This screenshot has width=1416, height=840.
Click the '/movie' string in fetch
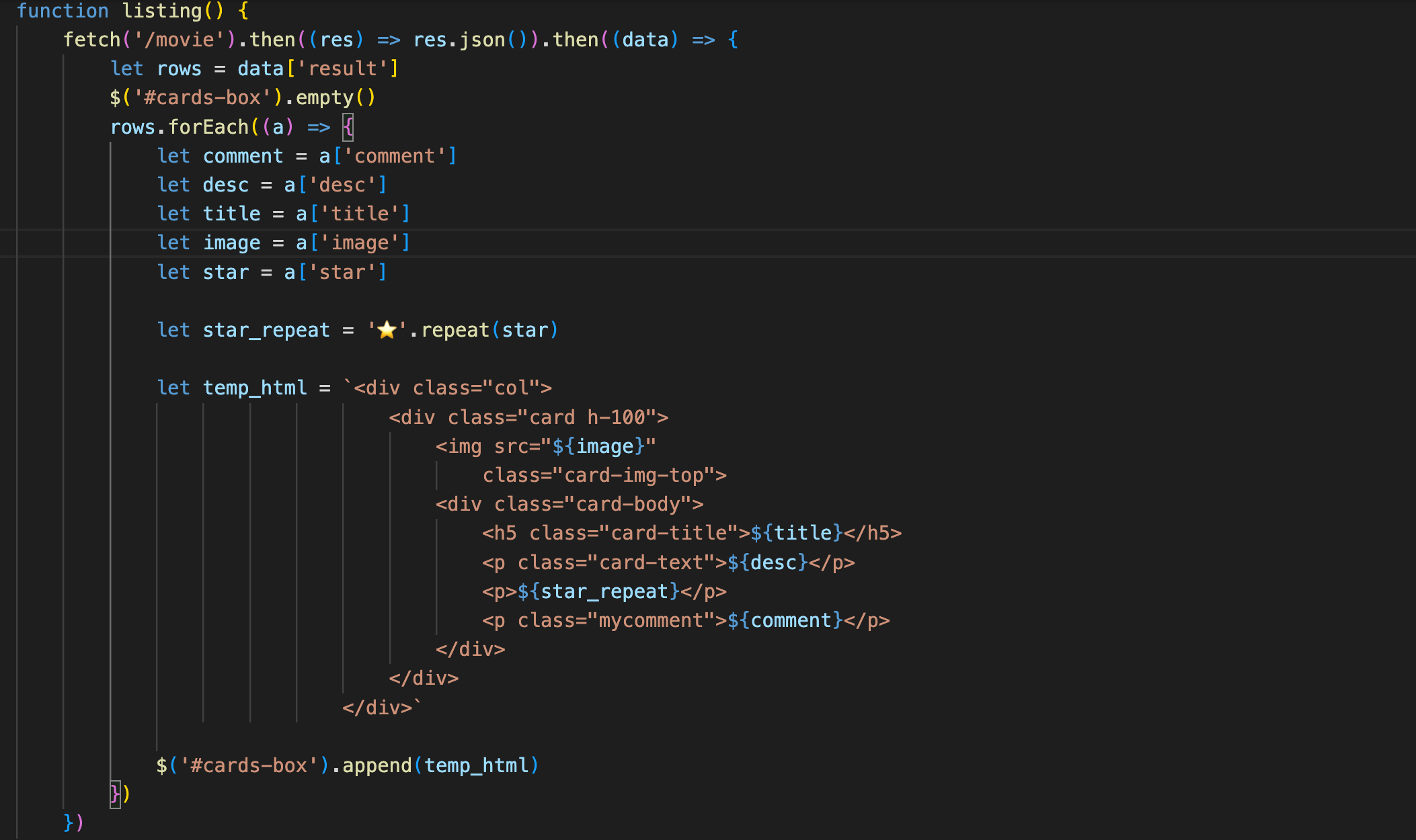coord(180,40)
